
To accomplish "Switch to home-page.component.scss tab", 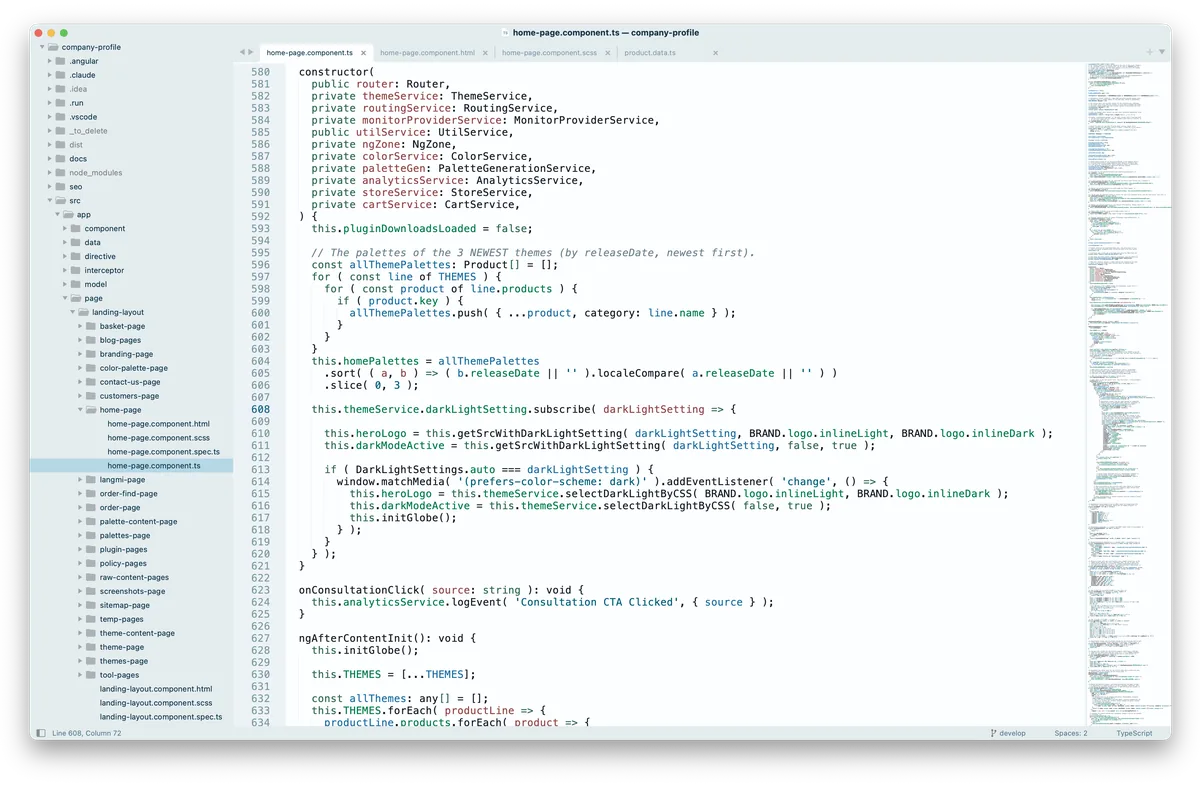I will [549, 53].
